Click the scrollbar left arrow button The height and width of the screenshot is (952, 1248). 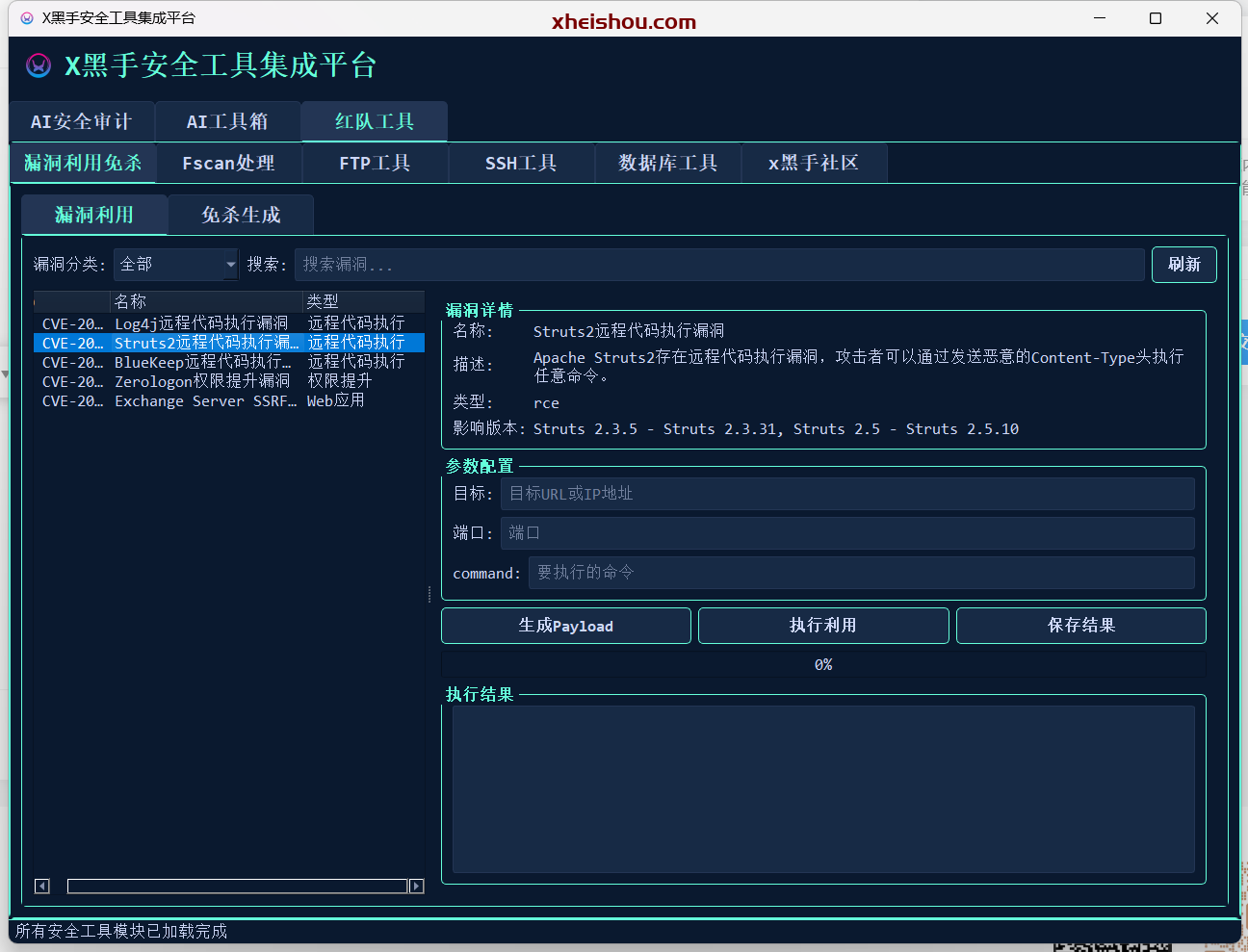[41, 886]
